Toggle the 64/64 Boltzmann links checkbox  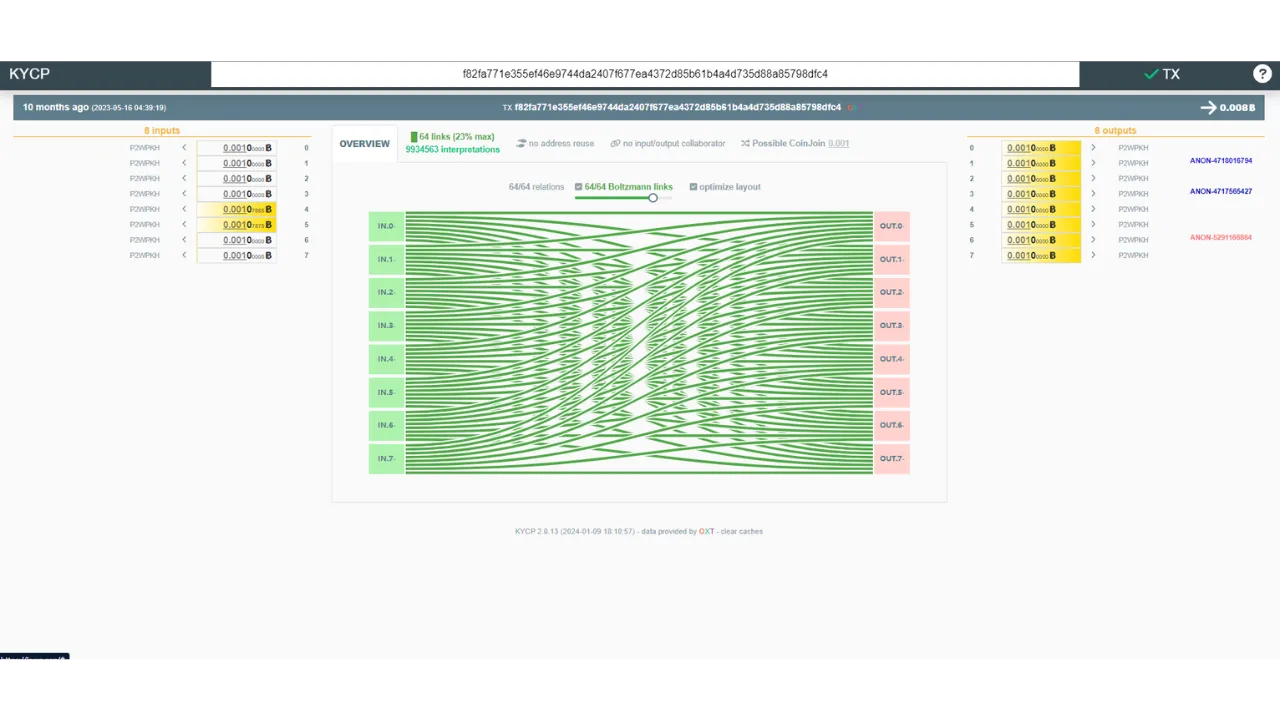click(578, 187)
